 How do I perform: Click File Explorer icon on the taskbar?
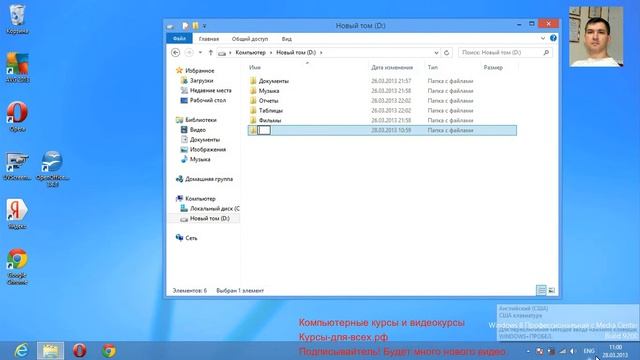tap(51, 351)
